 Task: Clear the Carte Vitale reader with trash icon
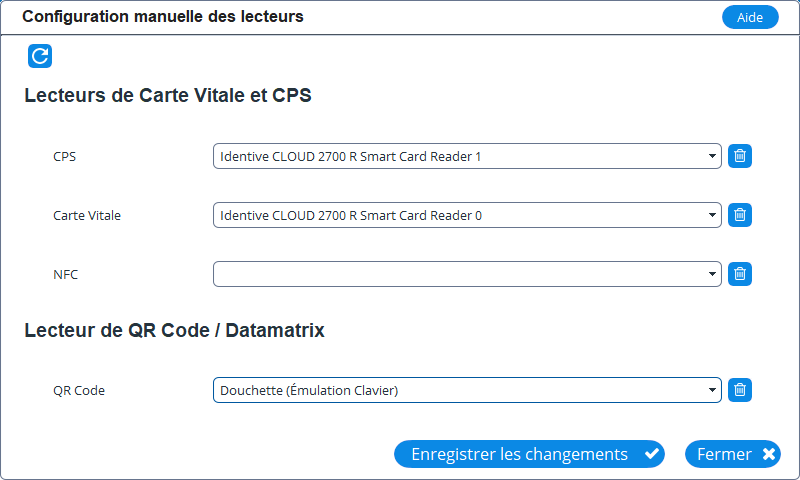point(740,215)
